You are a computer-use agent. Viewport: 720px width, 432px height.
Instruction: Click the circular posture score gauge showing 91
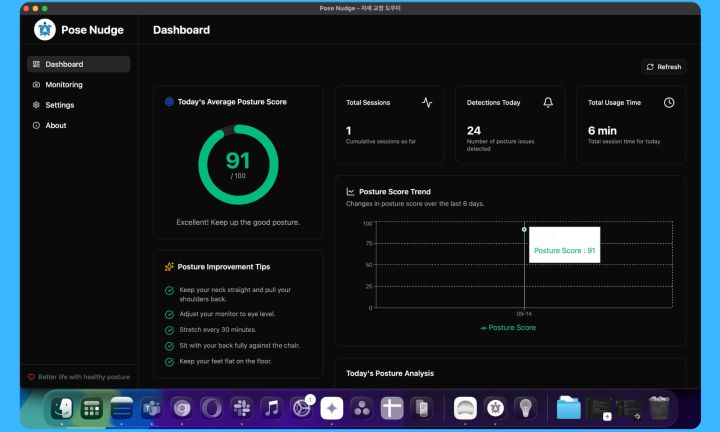coord(238,163)
